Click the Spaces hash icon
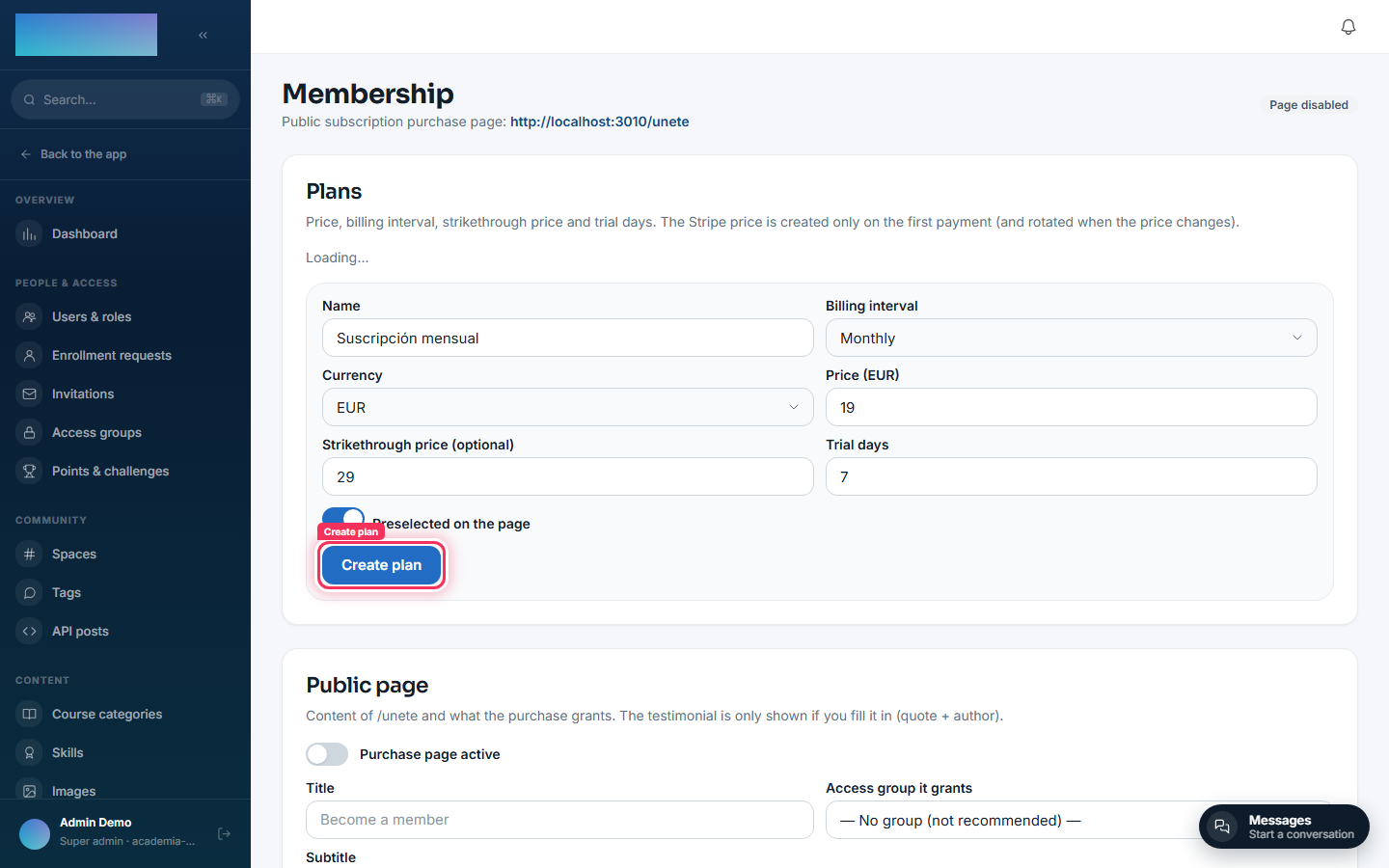 [x=29, y=555]
